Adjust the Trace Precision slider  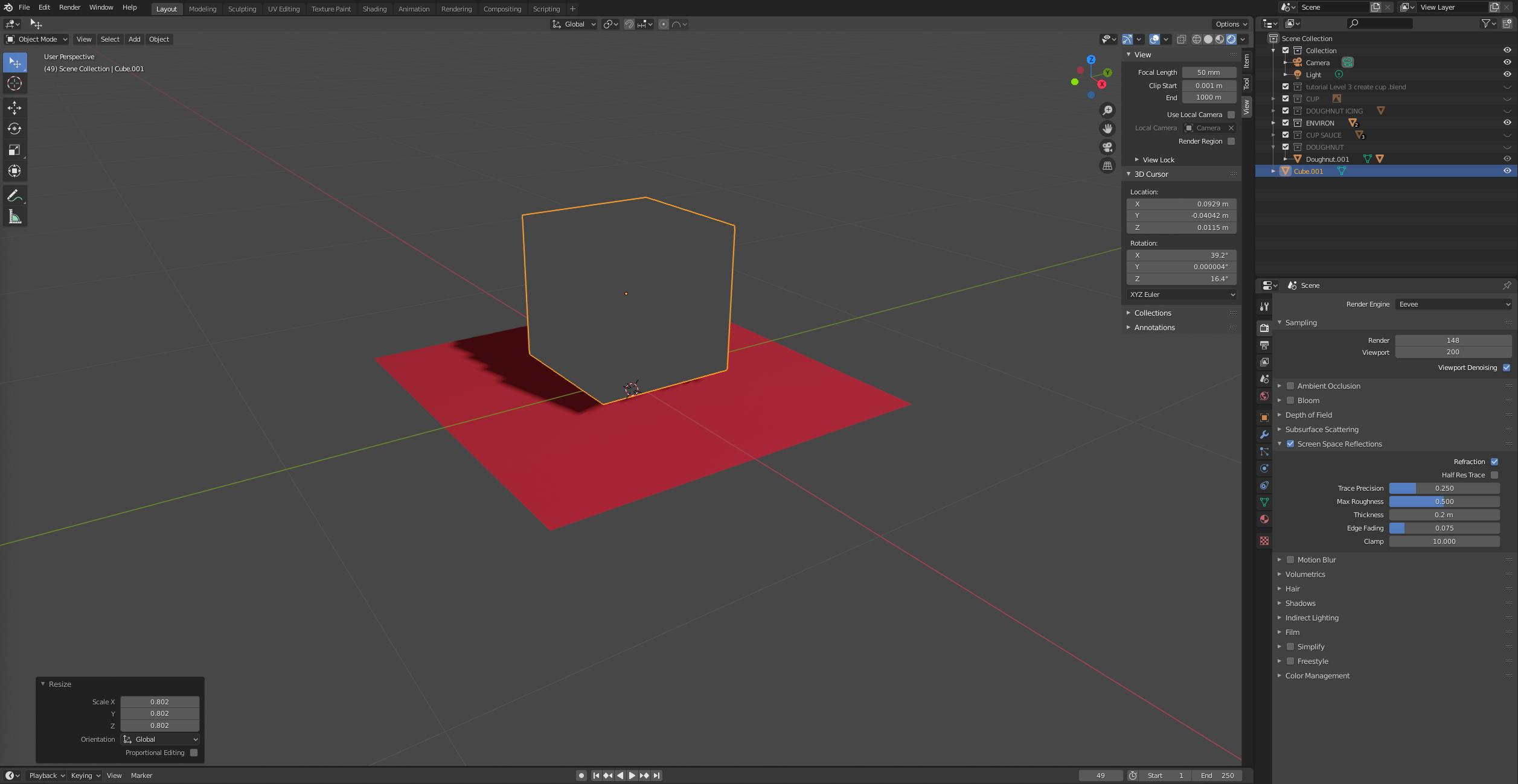[1444, 489]
